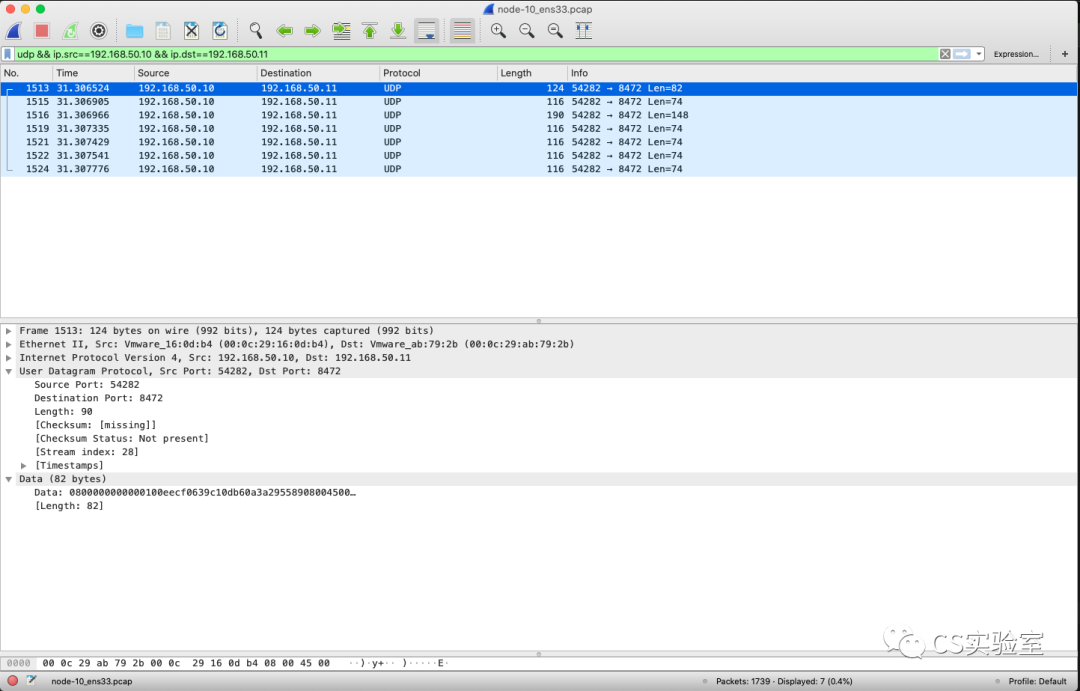The image size is (1080, 691).
Task: Jump to the last packet icon
Action: coord(398,30)
